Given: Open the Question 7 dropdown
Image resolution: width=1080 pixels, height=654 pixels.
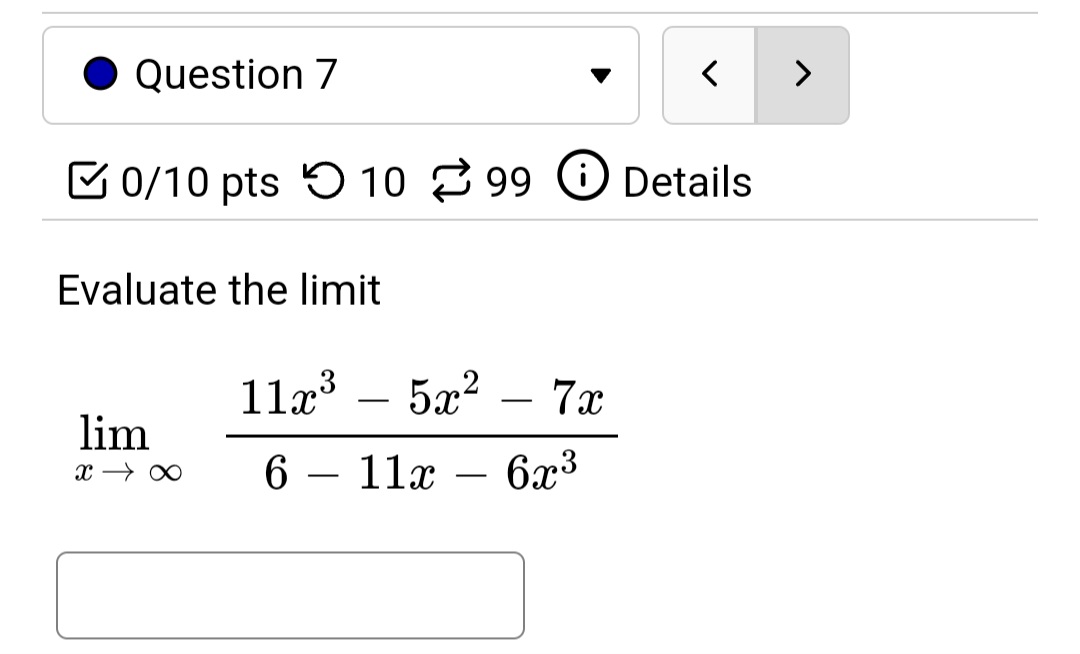Looking at the screenshot, I should point(340,74).
